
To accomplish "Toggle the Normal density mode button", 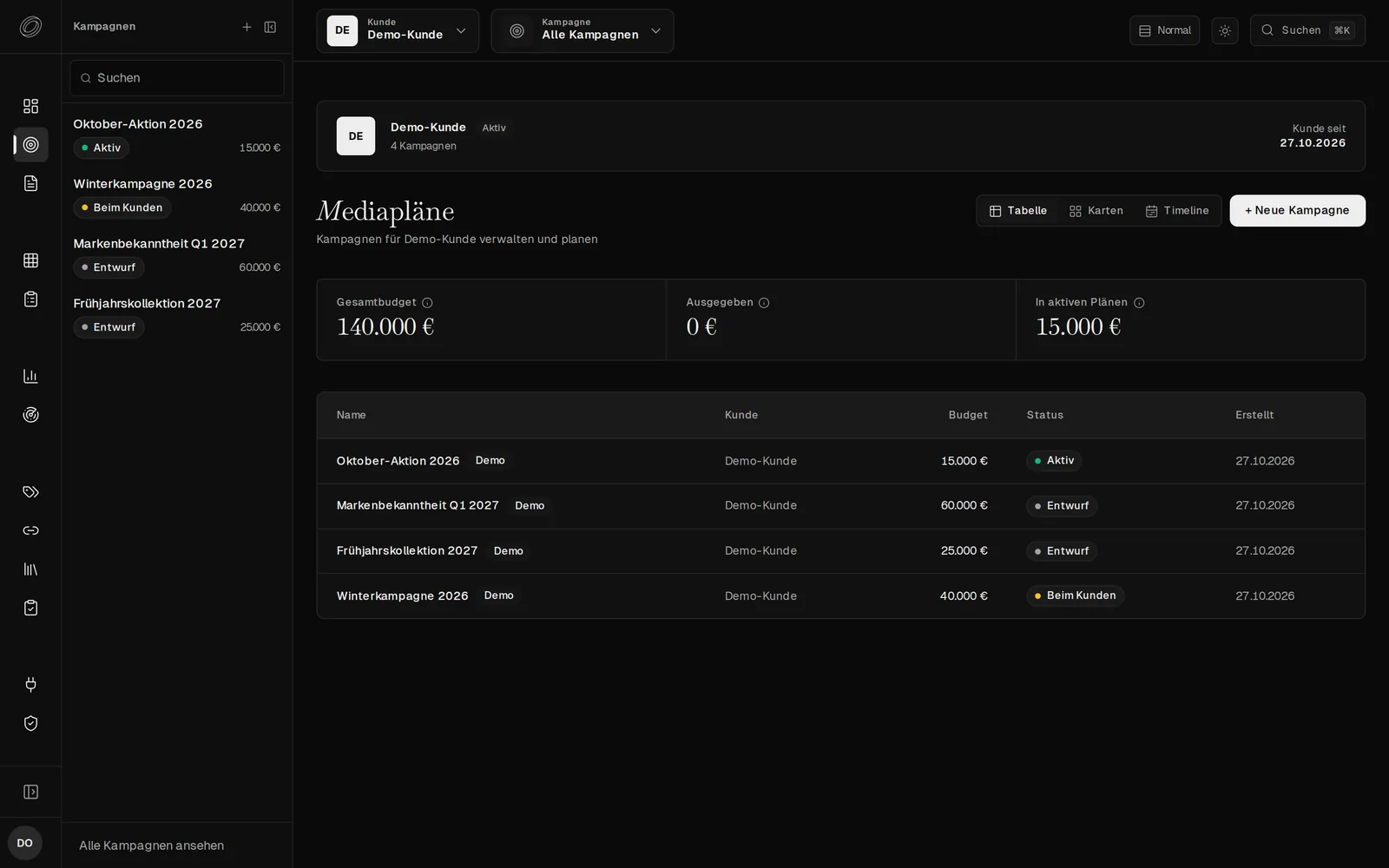I will coord(1164,30).
